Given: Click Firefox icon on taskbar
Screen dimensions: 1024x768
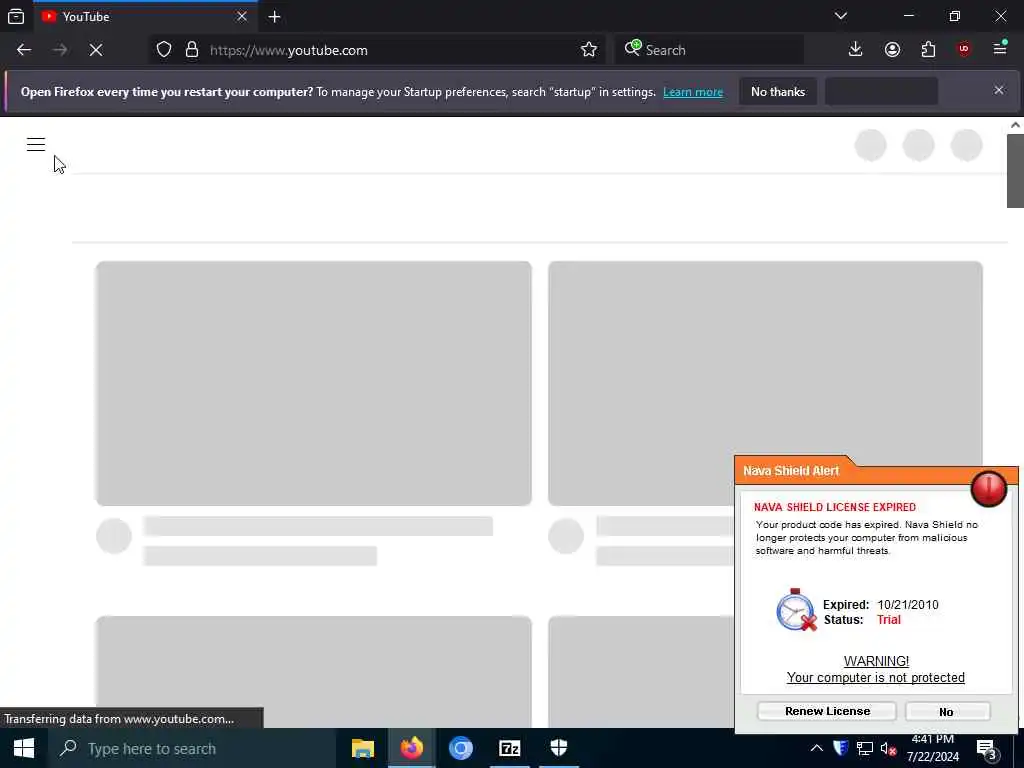Looking at the screenshot, I should tap(411, 748).
